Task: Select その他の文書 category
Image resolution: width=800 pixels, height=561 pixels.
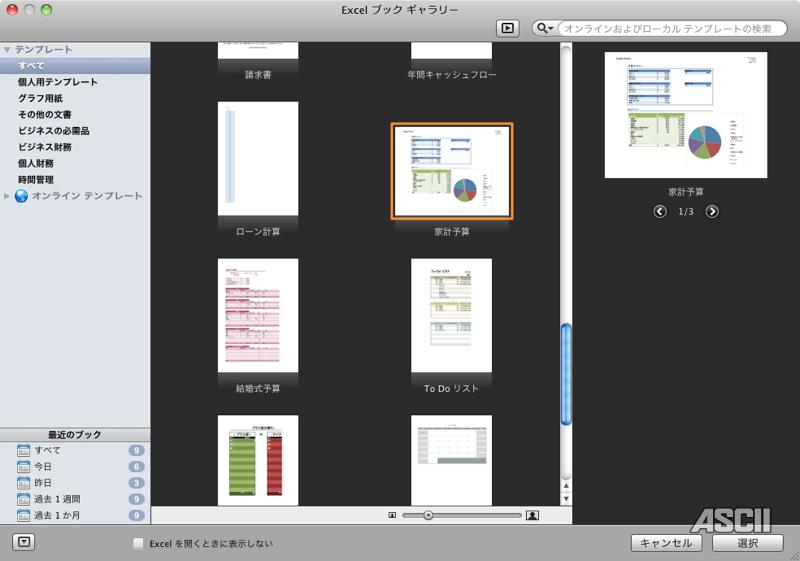Action: point(75,115)
